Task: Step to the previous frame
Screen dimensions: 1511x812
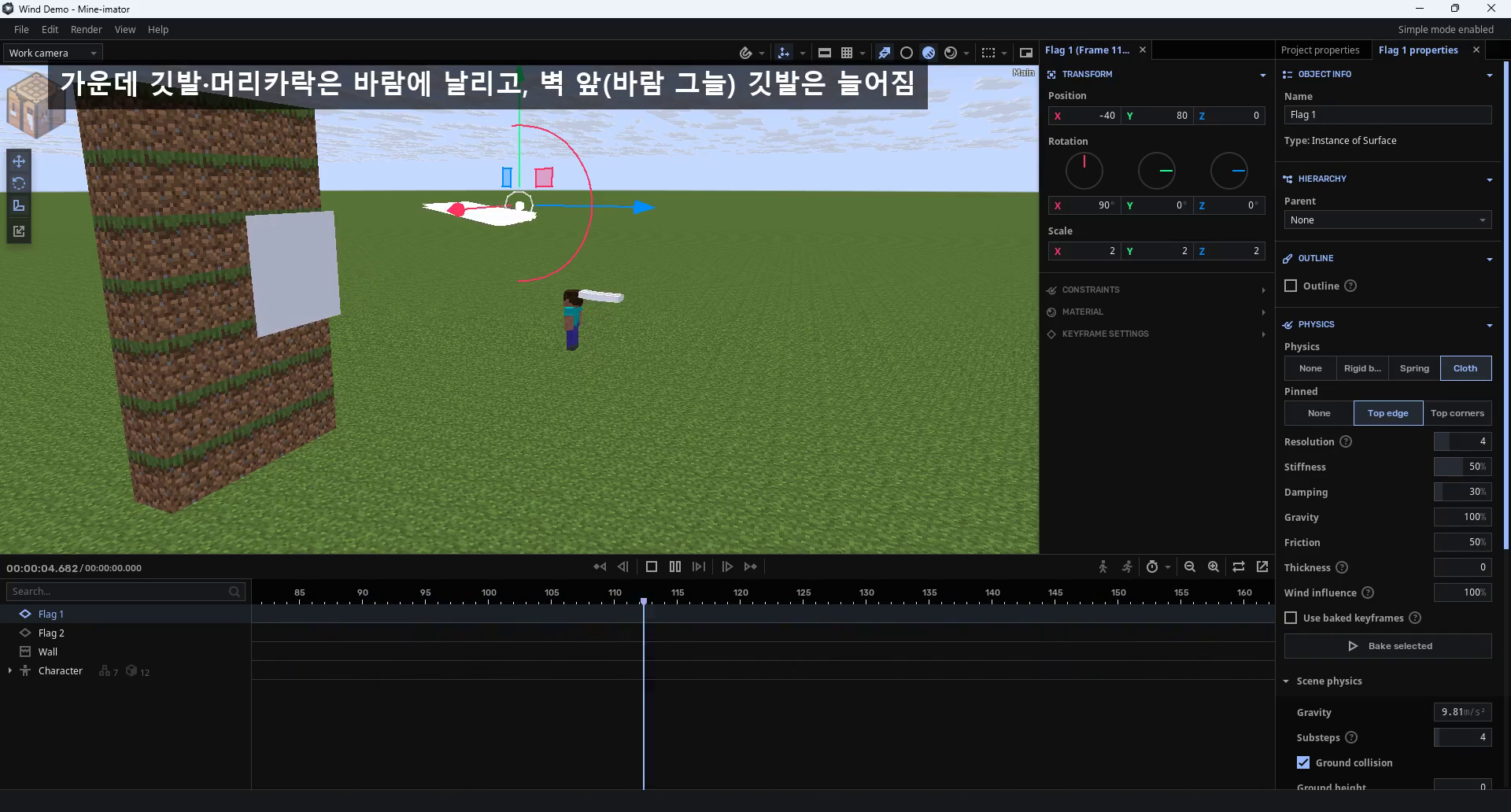Action: tap(623, 567)
